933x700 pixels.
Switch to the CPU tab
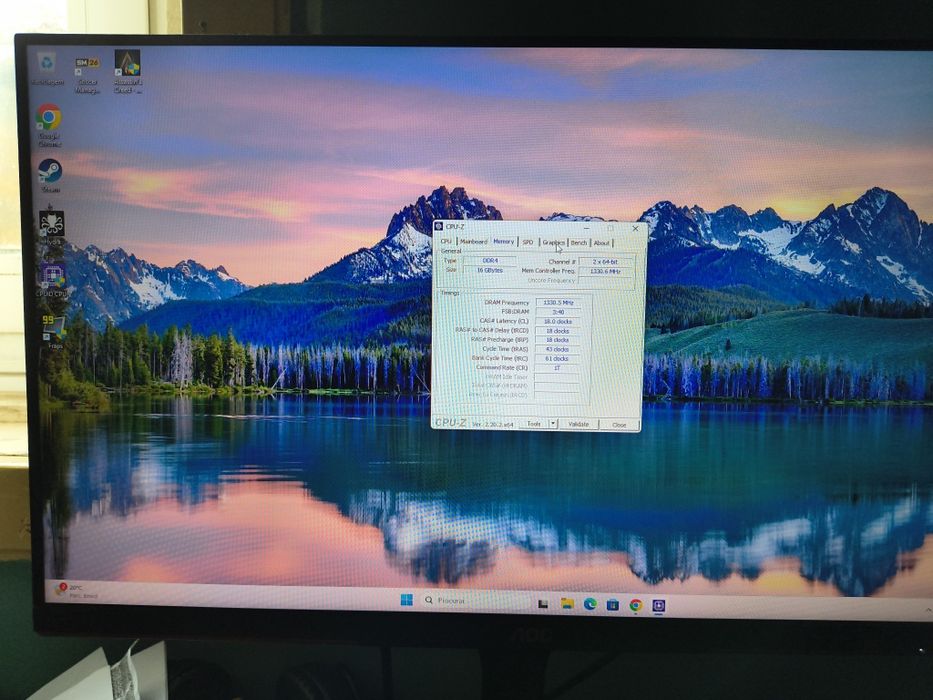446,241
